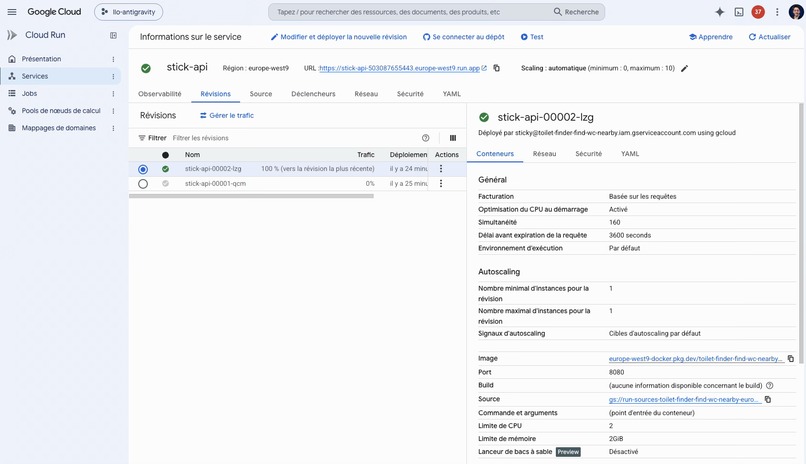Click the Google Cloud logo
This screenshot has width=806, height=464.
click(54, 12)
